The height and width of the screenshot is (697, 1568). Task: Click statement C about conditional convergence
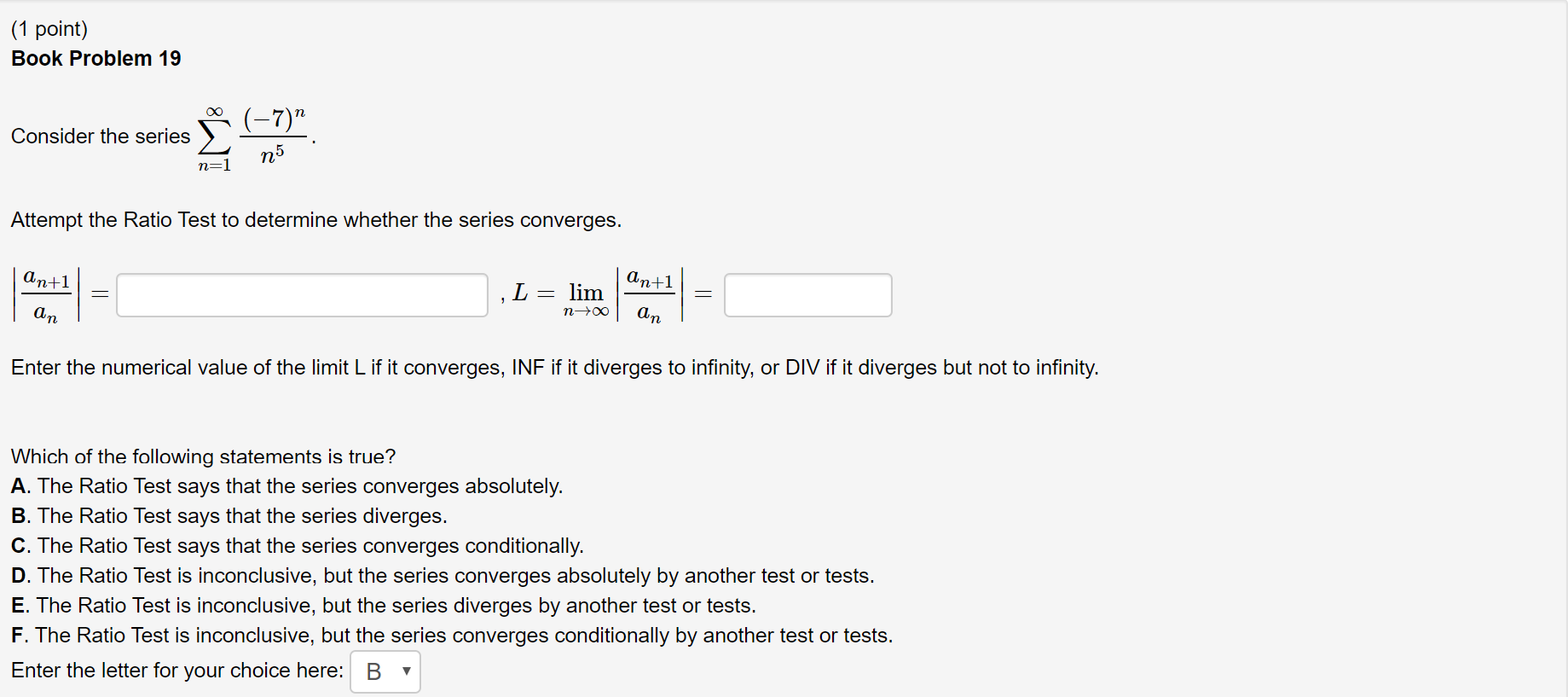(297, 545)
